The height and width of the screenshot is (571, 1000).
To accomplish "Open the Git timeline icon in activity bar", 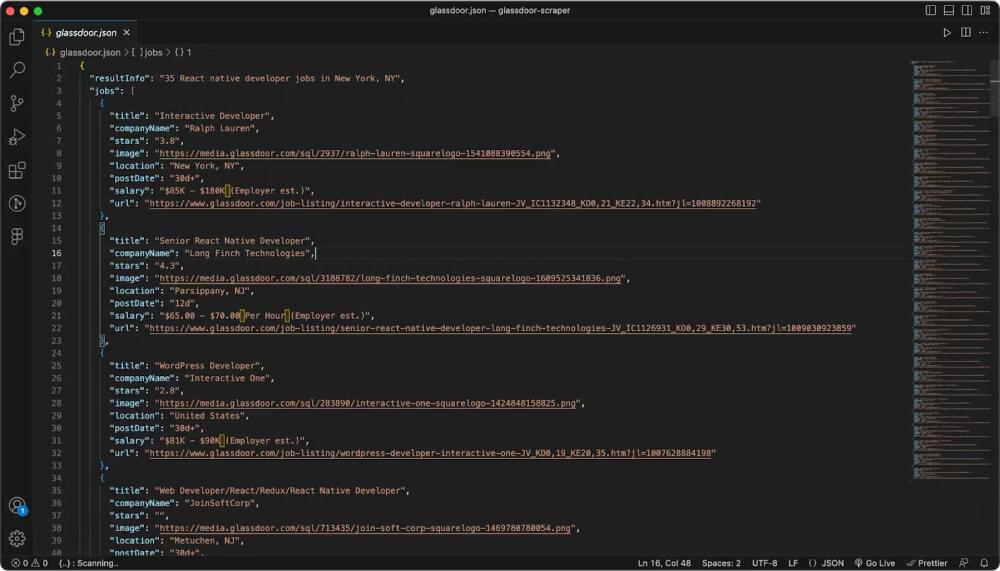I will coord(17,204).
